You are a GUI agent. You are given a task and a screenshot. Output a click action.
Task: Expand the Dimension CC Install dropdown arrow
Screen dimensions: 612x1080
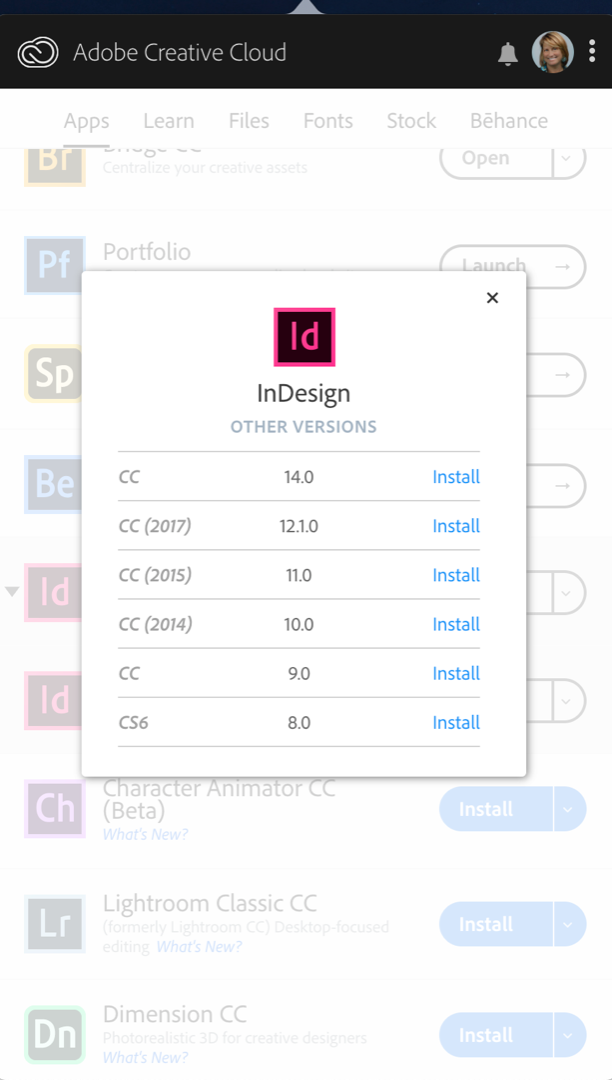click(569, 1035)
